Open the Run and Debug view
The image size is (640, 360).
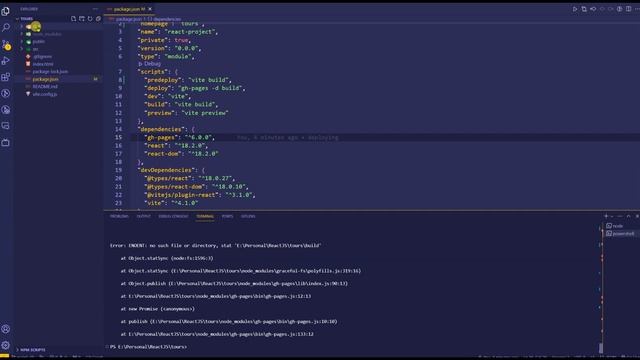click(6, 61)
